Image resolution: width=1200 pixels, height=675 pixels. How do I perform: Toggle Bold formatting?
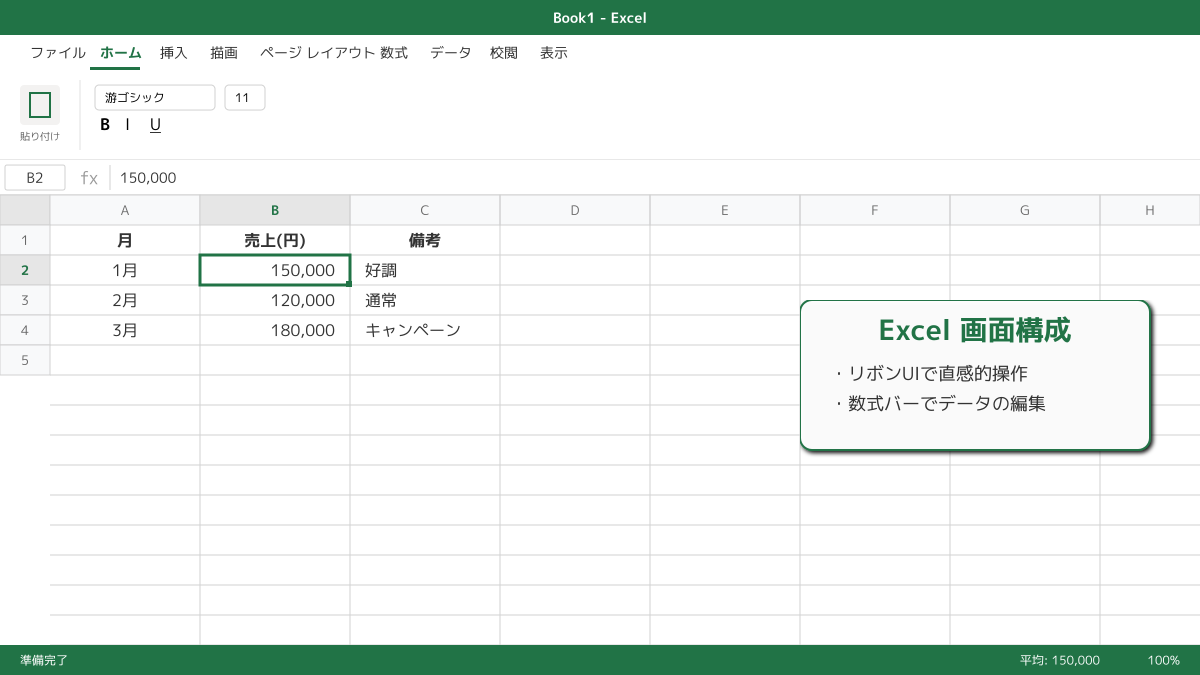(x=105, y=125)
